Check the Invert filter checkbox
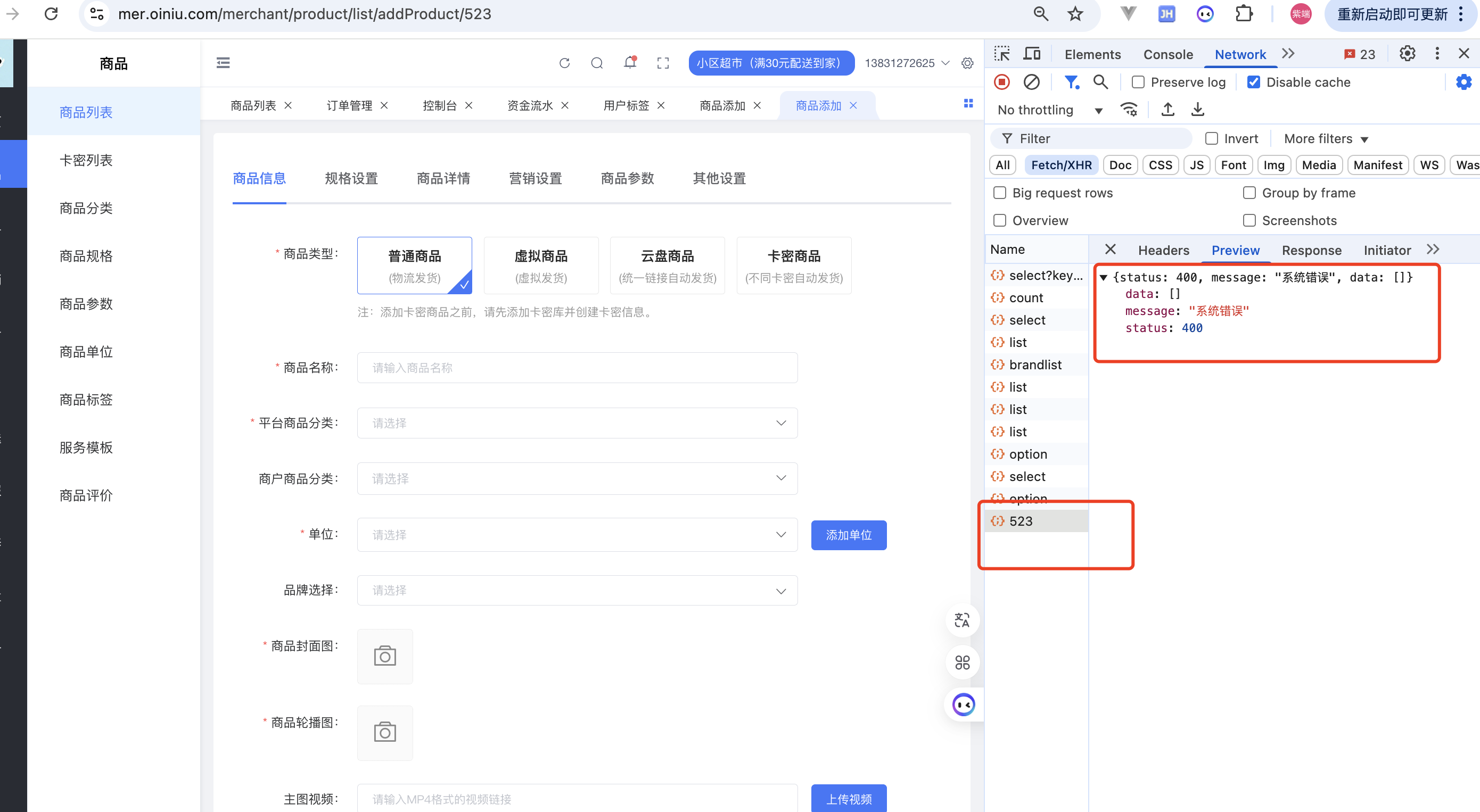The height and width of the screenshot is (812, 1480). click(1211, 138)
